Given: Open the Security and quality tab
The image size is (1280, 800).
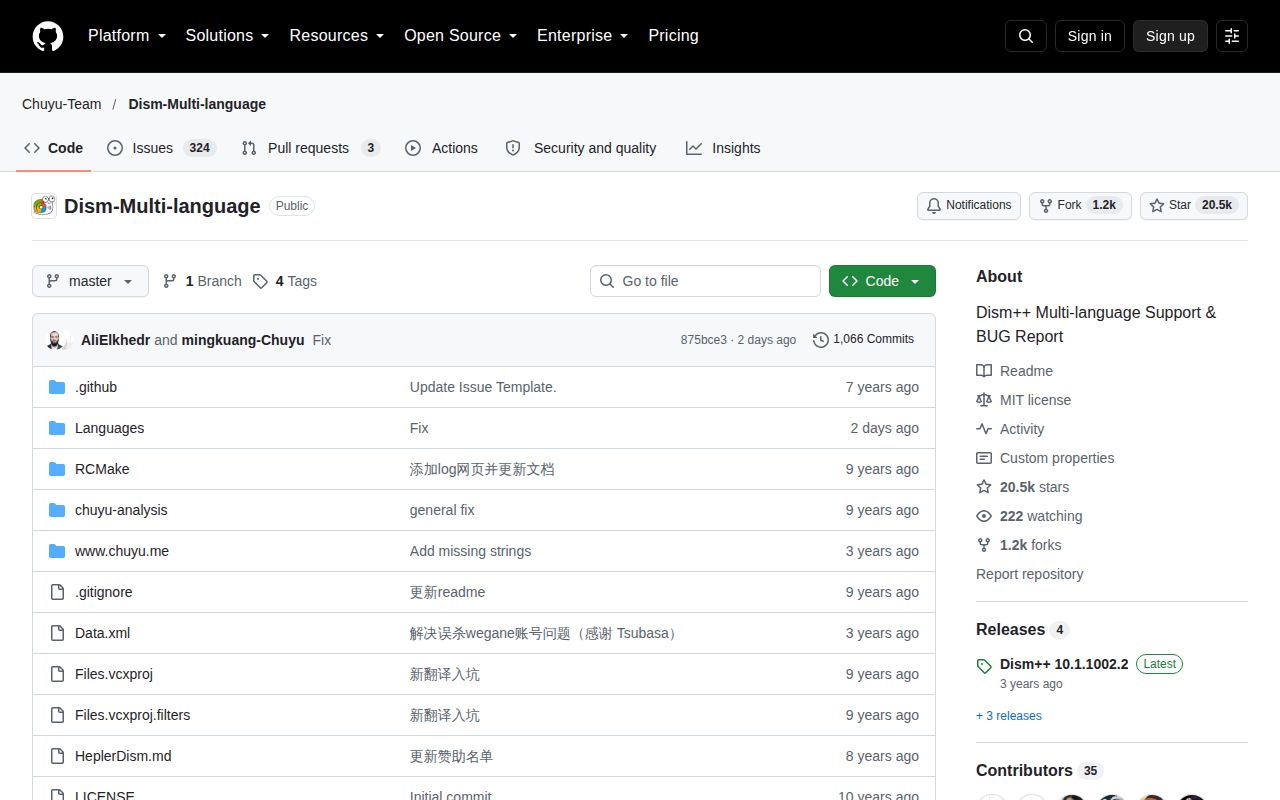Looking at the screenshot, I should 581,148.
